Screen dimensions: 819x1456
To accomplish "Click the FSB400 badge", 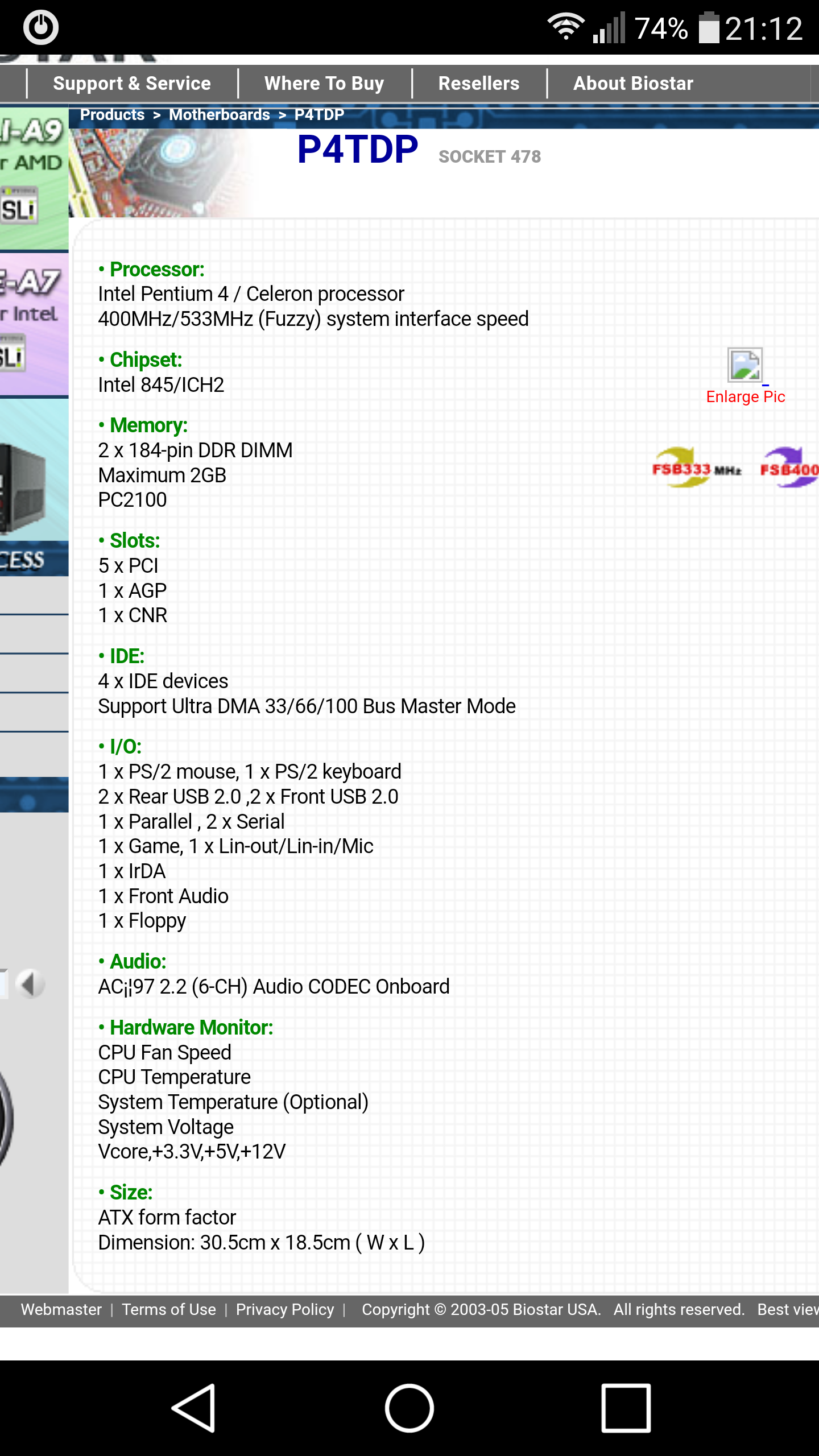I will pos(789,468).
